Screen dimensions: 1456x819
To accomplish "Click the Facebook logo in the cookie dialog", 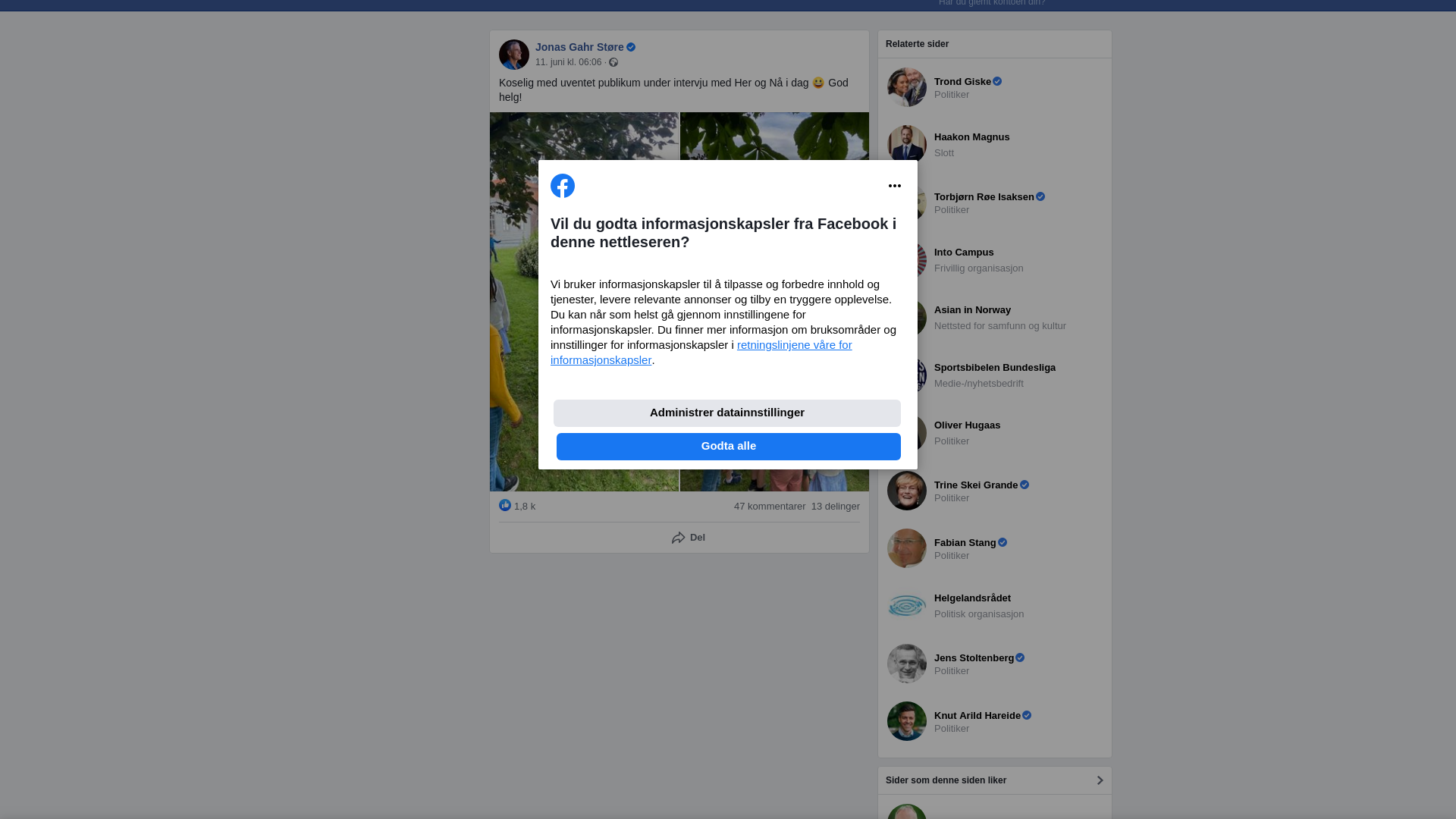I will pyautogui.click(x=563, y=186).
